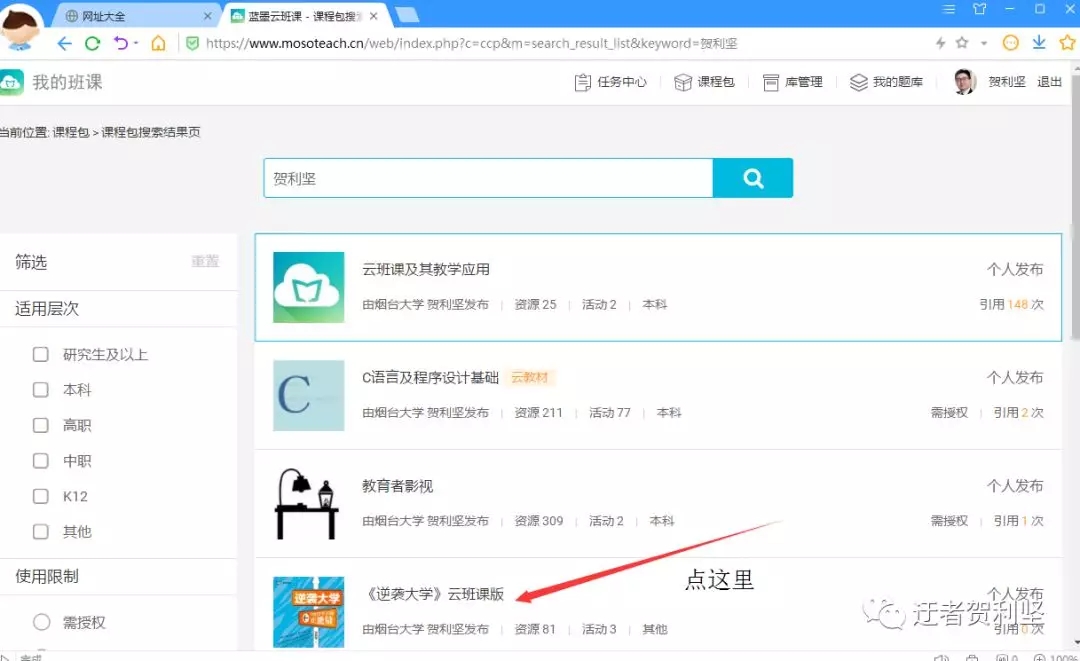Open 我的题库 menu item
This screenshot has width=1080, height=661.
click(x=897, y=82)
